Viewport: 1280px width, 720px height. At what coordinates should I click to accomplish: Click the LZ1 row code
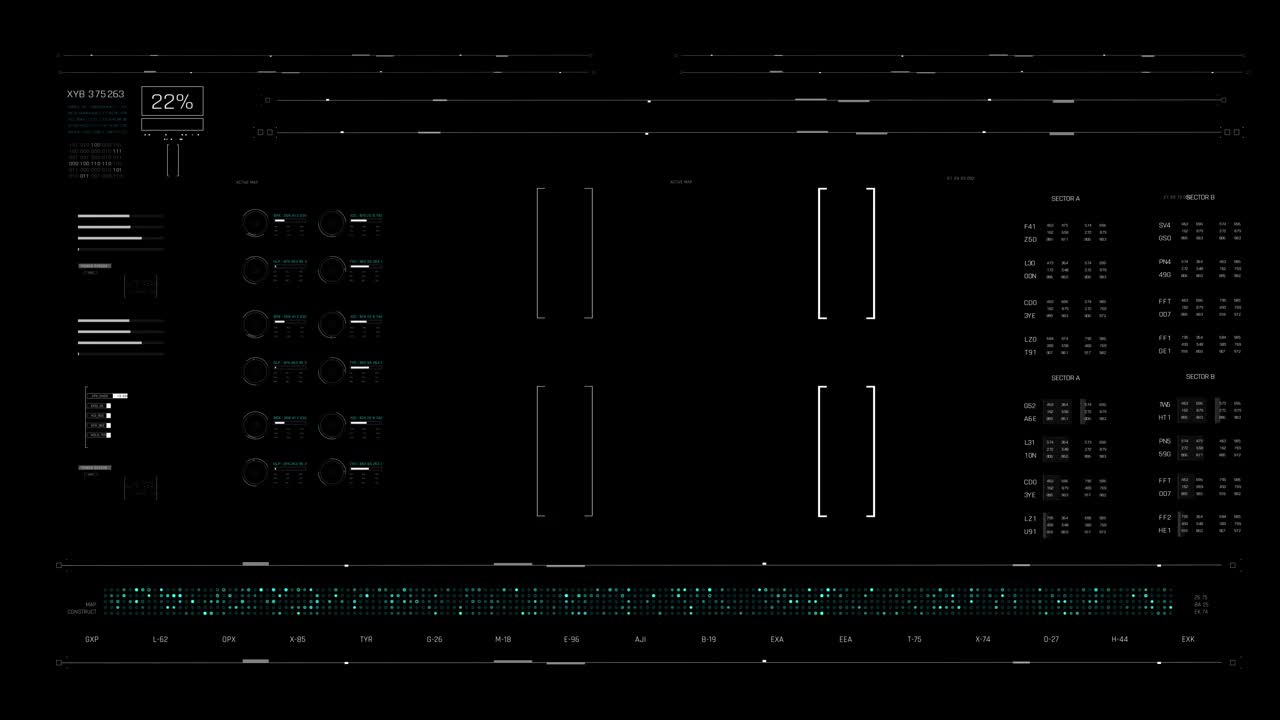tap(1030, 519)
